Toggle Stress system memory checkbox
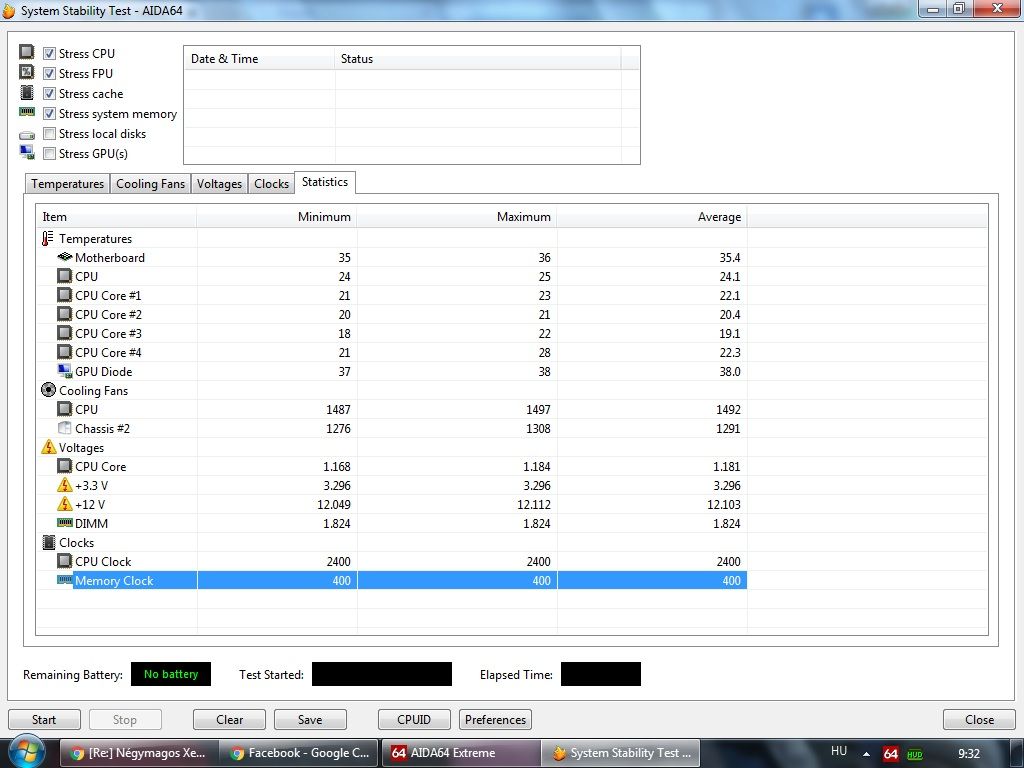The height and width of the screenshot is (768, 1024). (x=49, y=114)
